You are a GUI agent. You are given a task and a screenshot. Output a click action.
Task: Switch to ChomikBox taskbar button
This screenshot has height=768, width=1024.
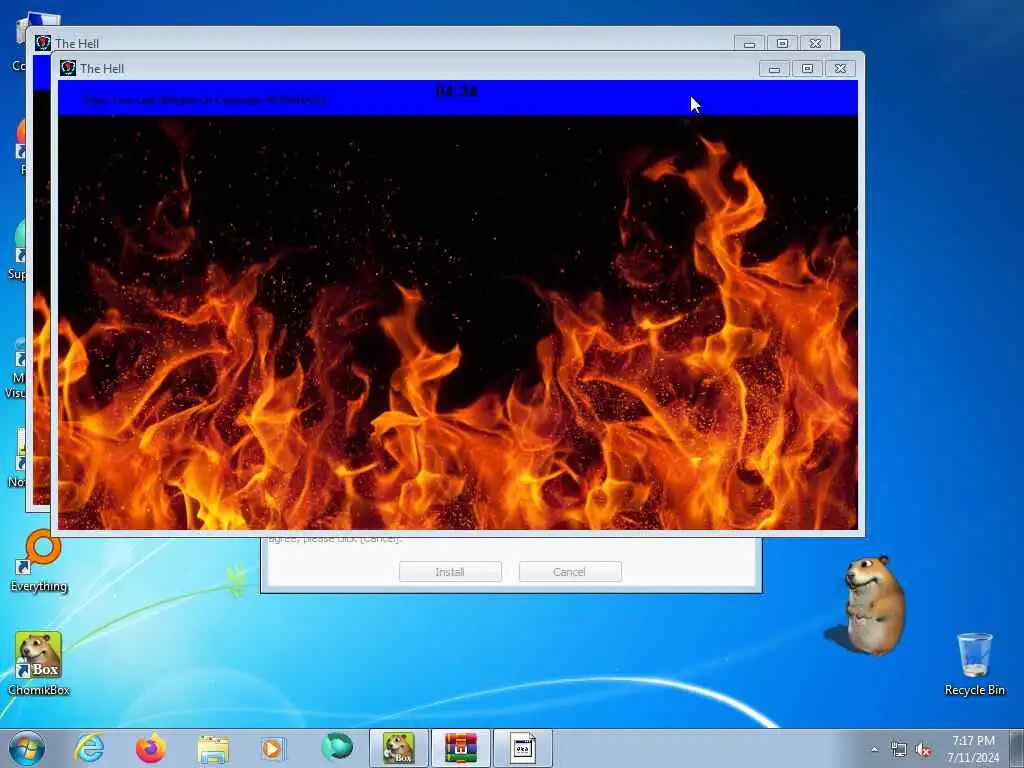pos(398,748)
